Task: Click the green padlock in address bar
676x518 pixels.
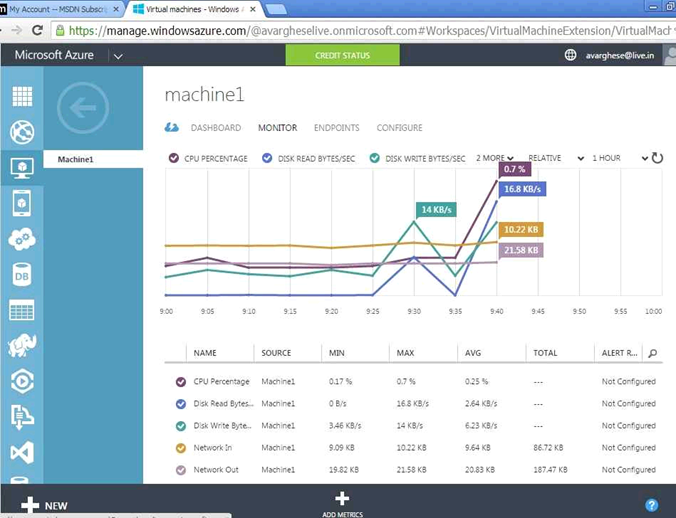Action: tap(60, 30)
